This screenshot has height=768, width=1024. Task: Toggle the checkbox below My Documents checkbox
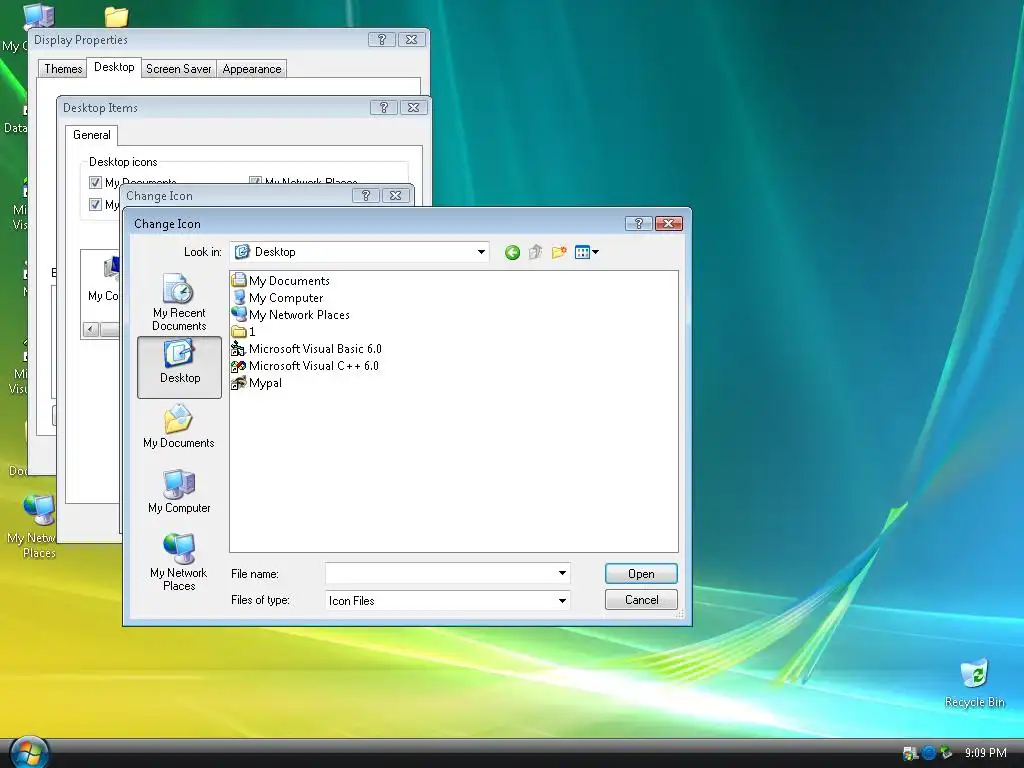point(95,204)
